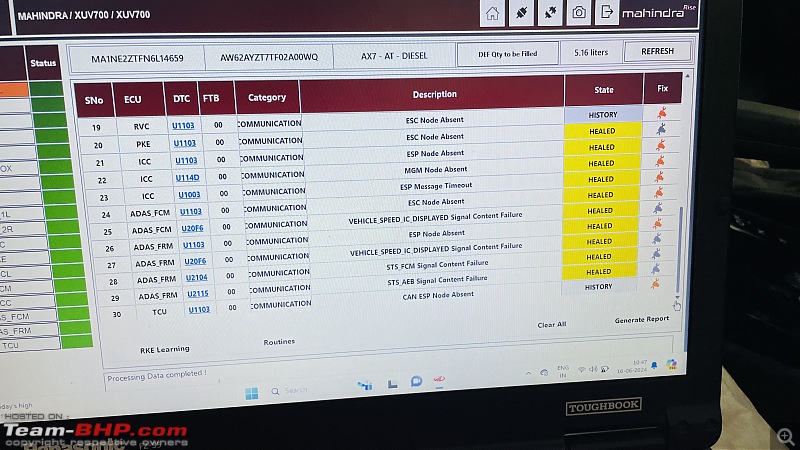Click the 5.16 liters value
The height and width of the screenshot is (450, 800).
[591, 53]
